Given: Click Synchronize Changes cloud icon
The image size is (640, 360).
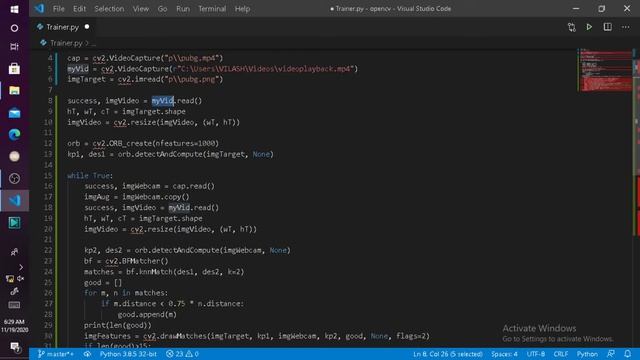Looking at the screenshot, I should (x=87, y=354).
